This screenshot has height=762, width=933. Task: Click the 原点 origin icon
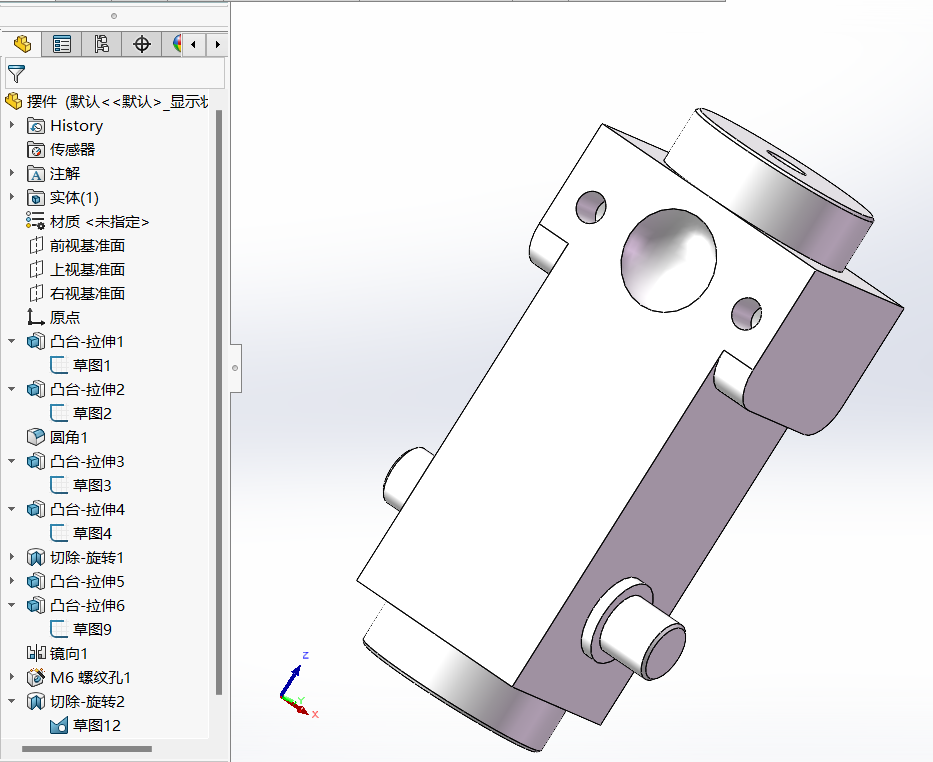tap(36, 317)
